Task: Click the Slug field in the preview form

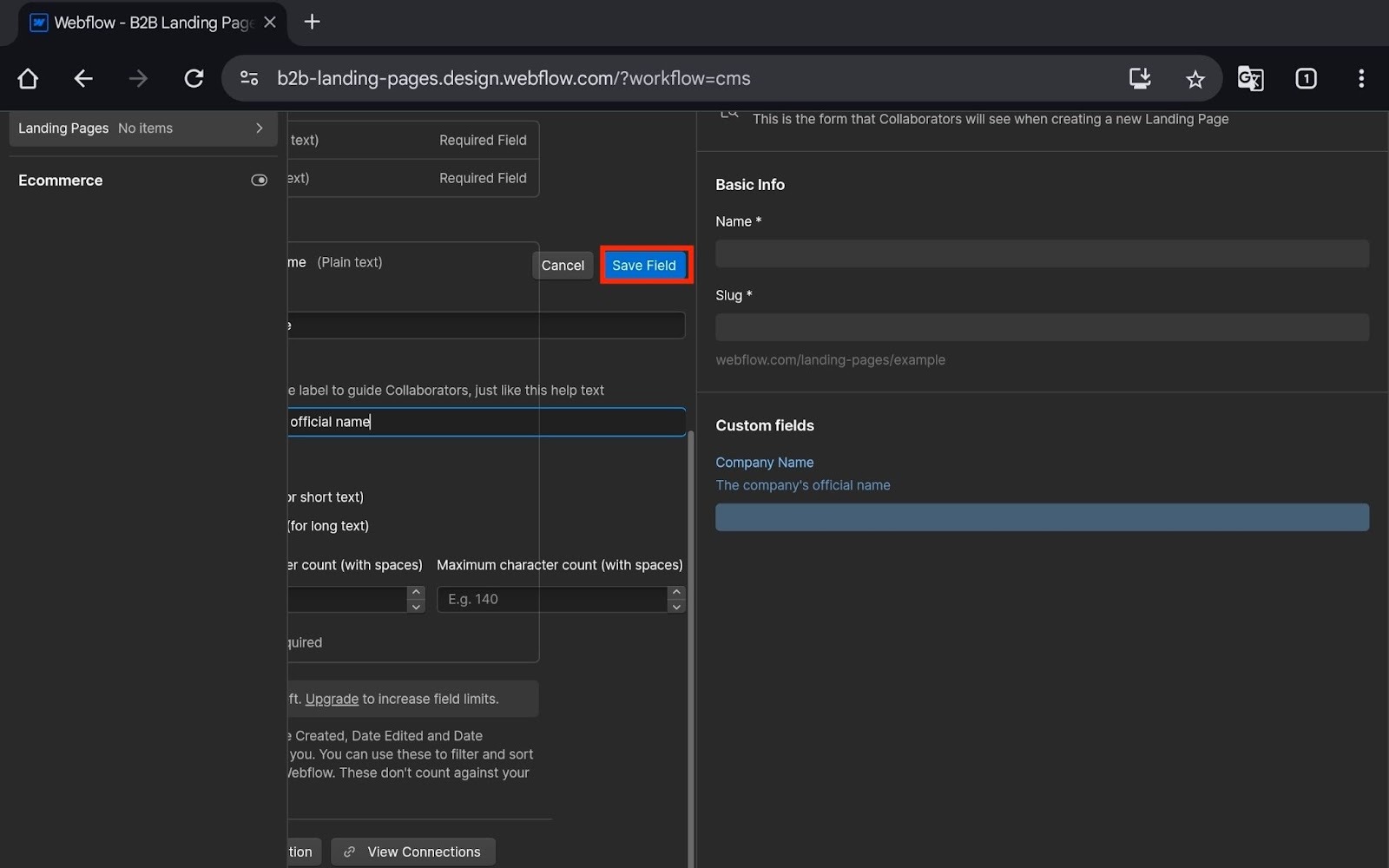Action: [1042, 327]
